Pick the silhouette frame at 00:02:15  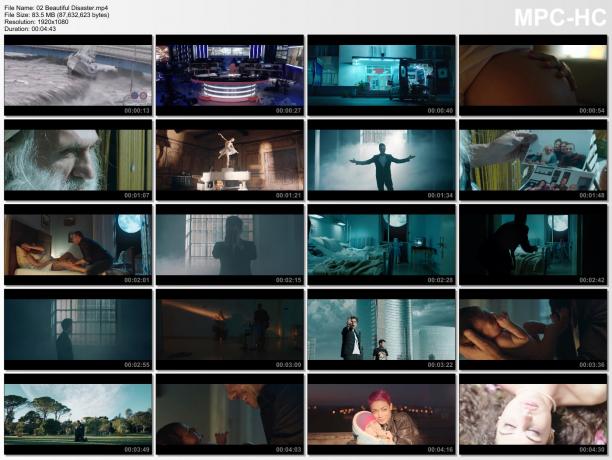[x=230, y=245]
